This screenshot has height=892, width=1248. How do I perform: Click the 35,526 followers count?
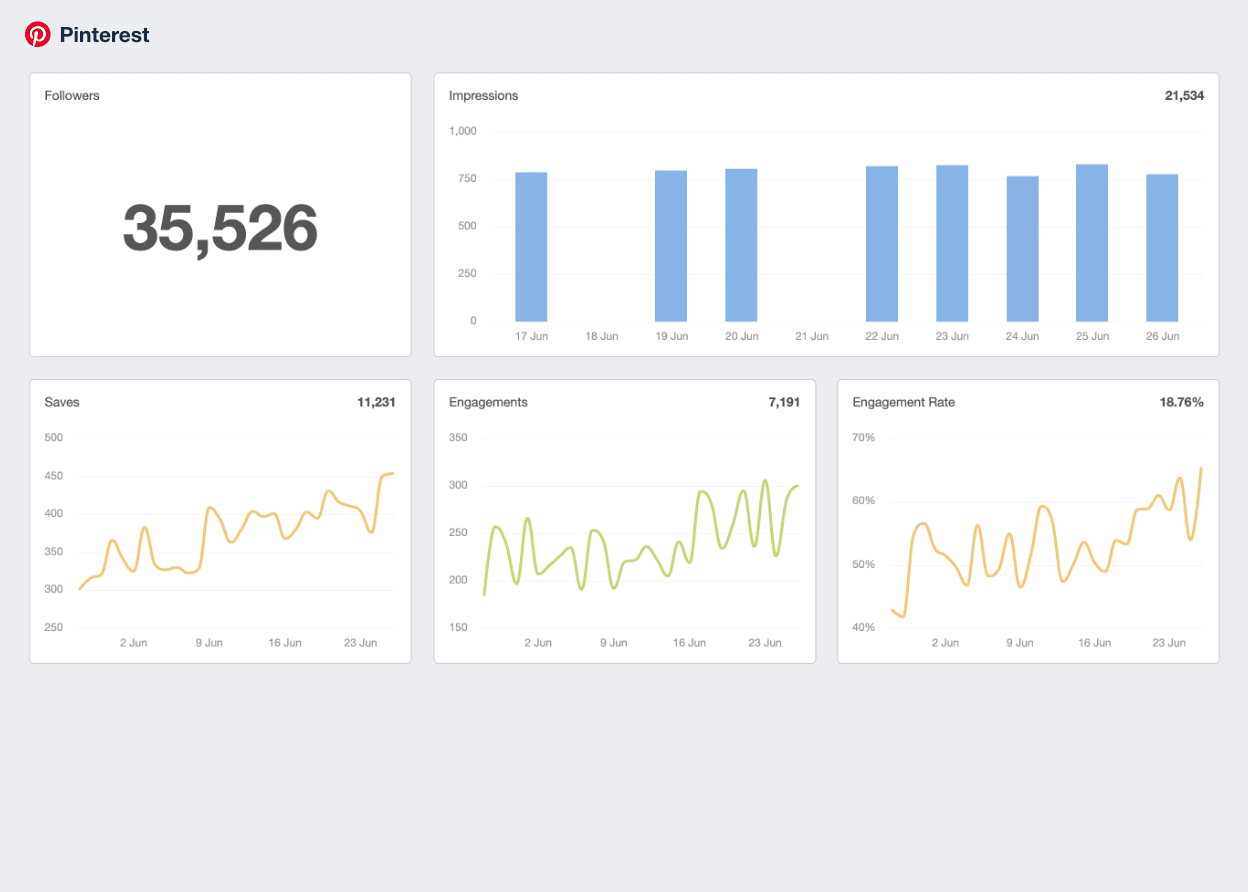[220, 226]
